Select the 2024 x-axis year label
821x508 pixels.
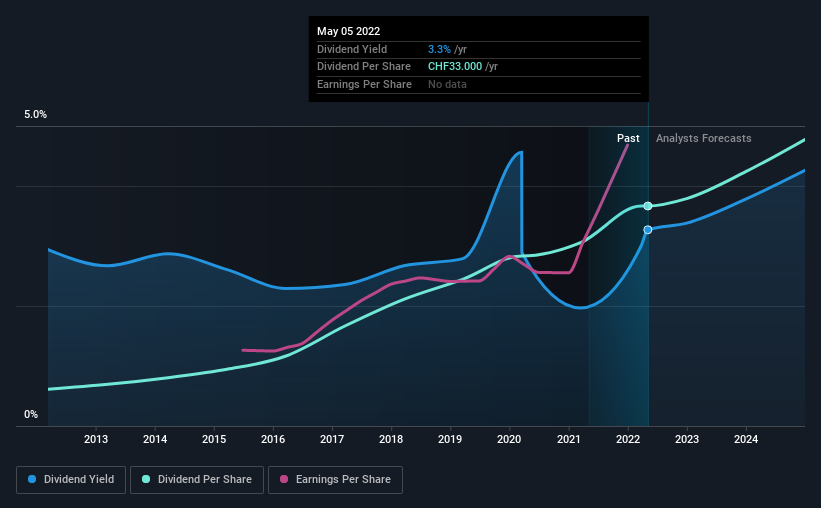(746, 439)
